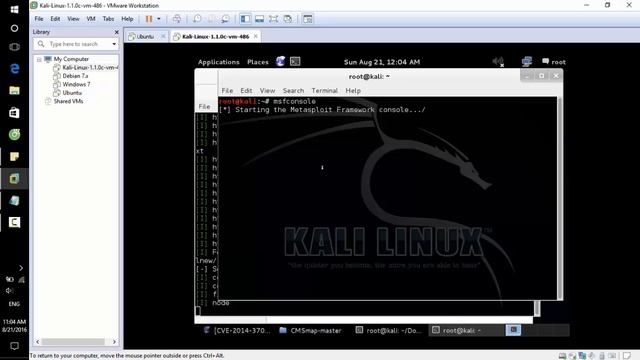The image size is (640, 360).
Task: Click the Kali clock Sun Aug 21
Action: 382,62
